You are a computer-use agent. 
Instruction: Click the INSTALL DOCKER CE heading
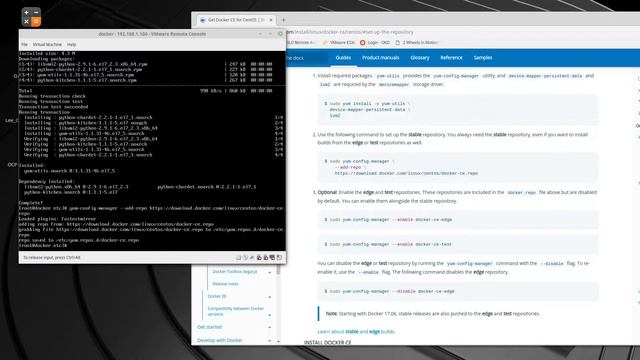tap(328, 342)
